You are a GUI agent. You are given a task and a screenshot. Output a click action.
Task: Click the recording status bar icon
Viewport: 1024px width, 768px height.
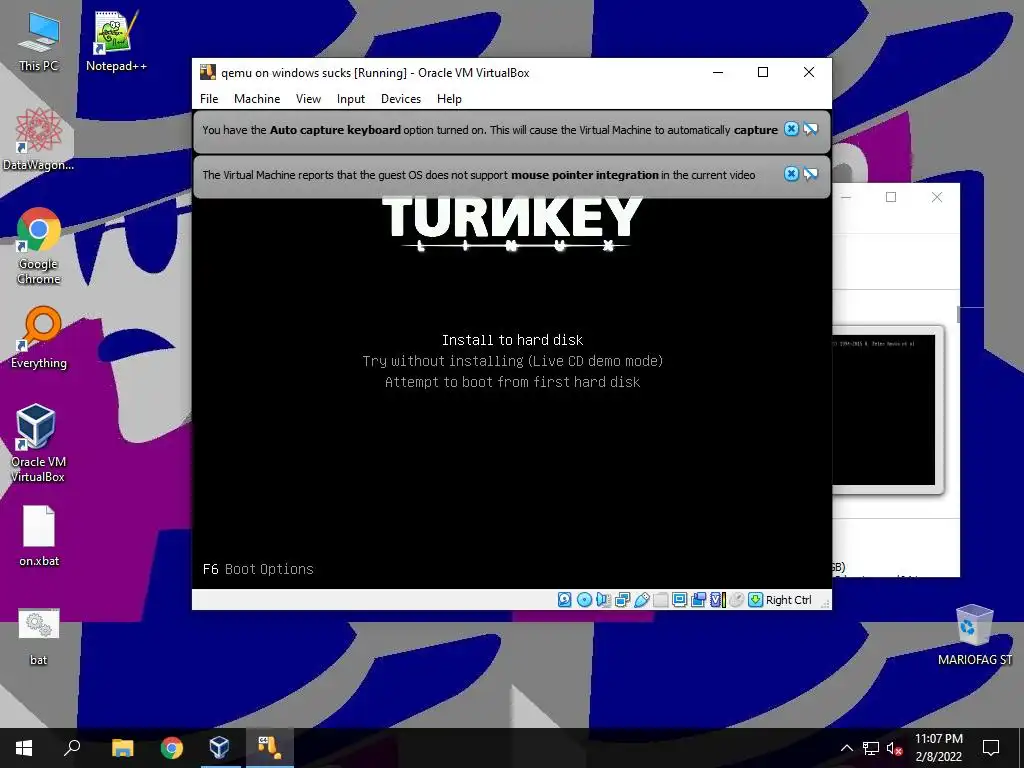coord(698,600)
